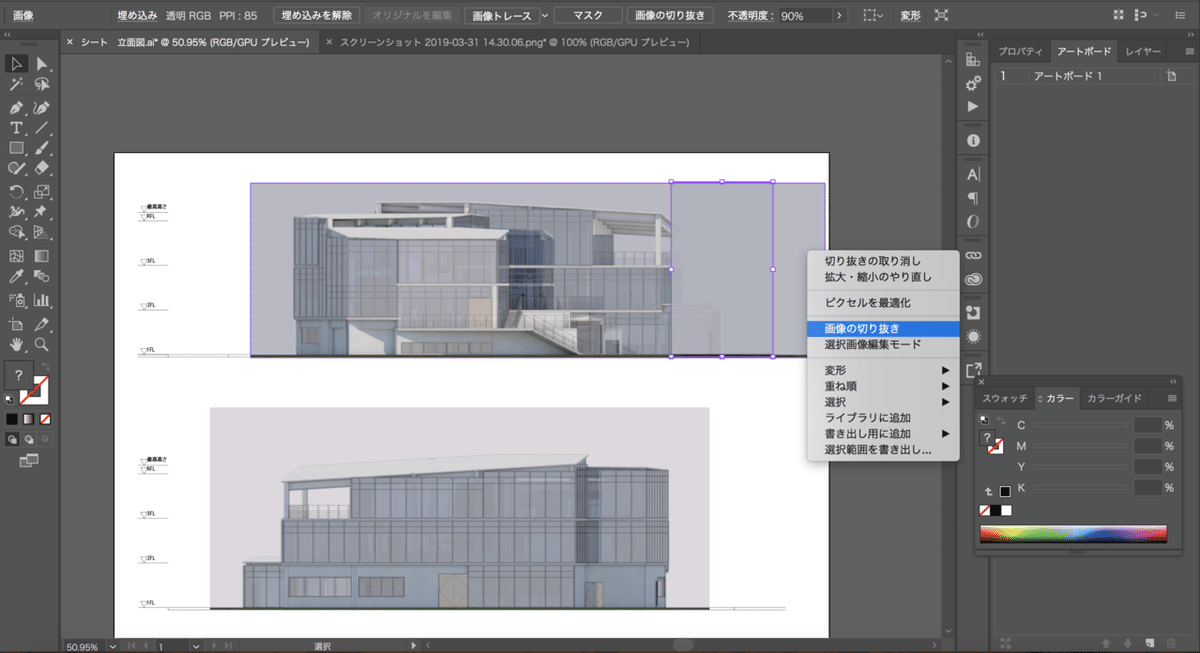Open the Info panel icon

pos(973,141)
